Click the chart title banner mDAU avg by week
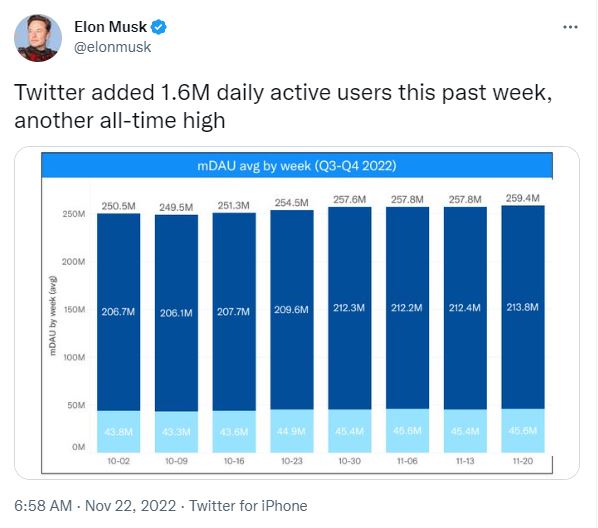This screenshot has width=598, height=528. (x=297, y=166)
